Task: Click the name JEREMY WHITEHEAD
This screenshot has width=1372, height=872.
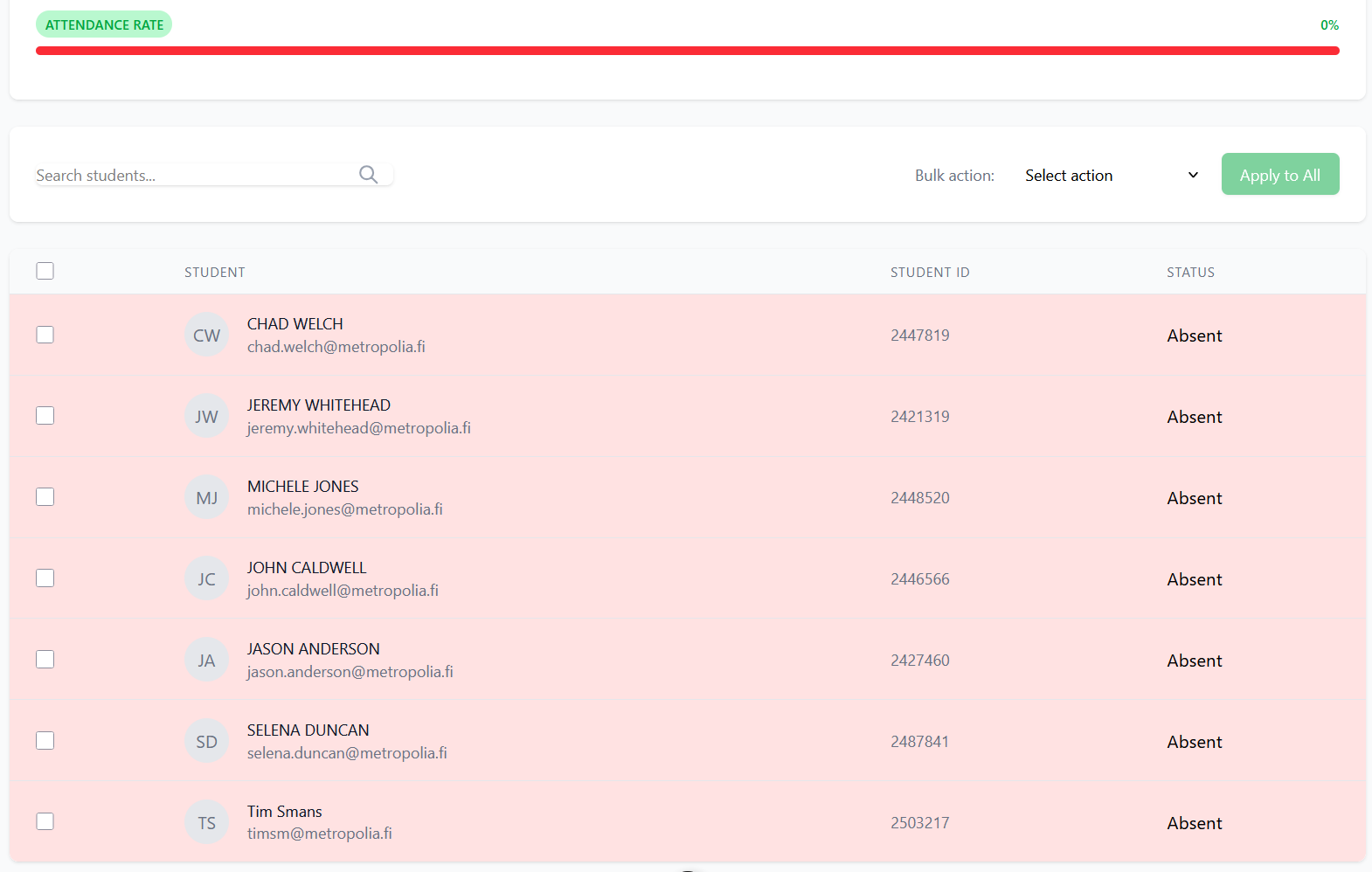Action: click(x=319, y=405)
